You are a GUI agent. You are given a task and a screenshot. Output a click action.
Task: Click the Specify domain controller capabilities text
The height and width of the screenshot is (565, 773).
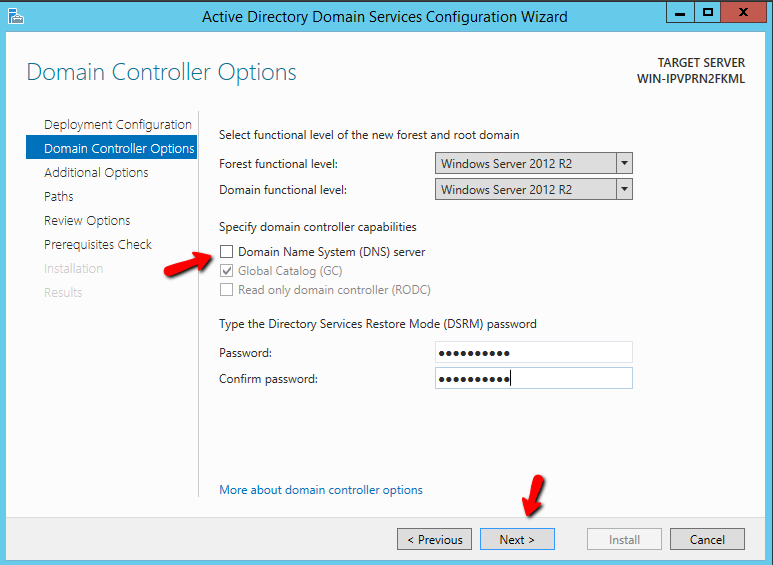click(317, 227)
